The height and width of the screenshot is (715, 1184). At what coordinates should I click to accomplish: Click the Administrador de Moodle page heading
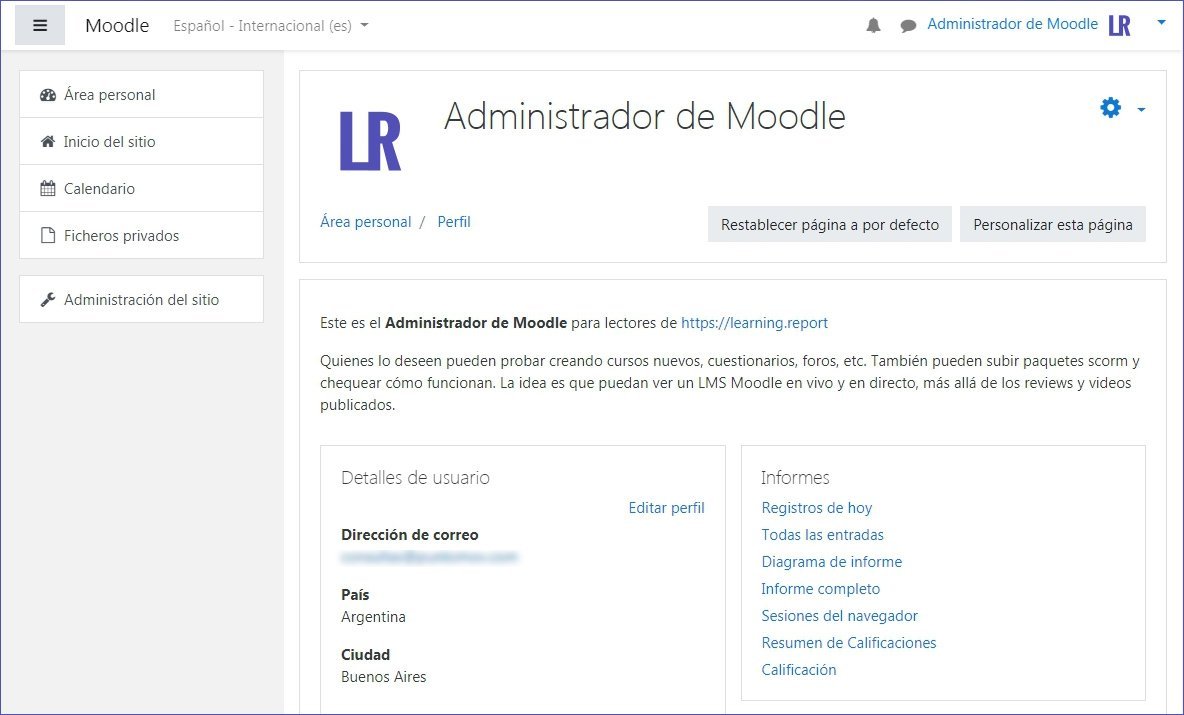(645, 116)
